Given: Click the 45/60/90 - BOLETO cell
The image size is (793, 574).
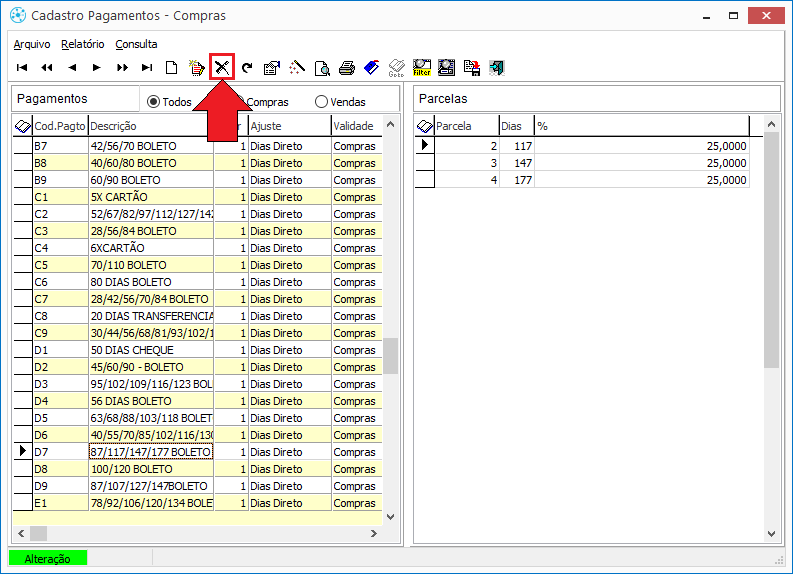Looking at the screenshot, I should (151, 367).
